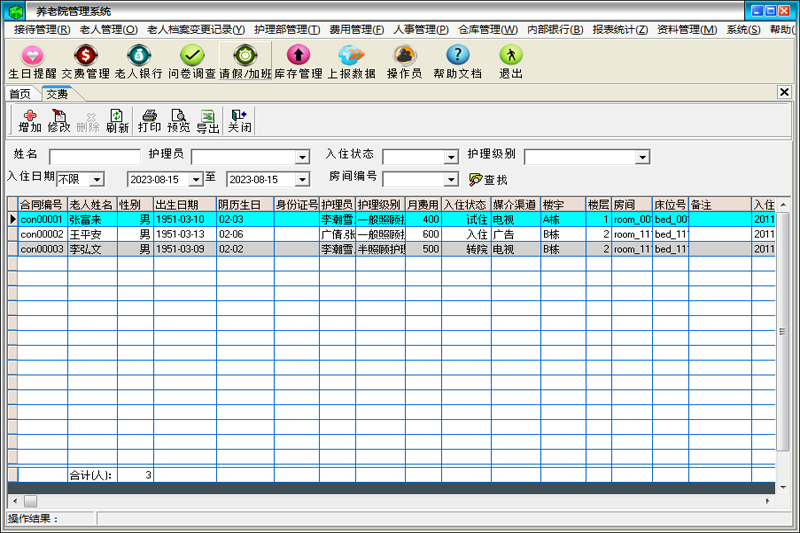Viewport: 800px width, 533px height.
Task: Click the 转院 status cell
Action: (x=466, y=249)
